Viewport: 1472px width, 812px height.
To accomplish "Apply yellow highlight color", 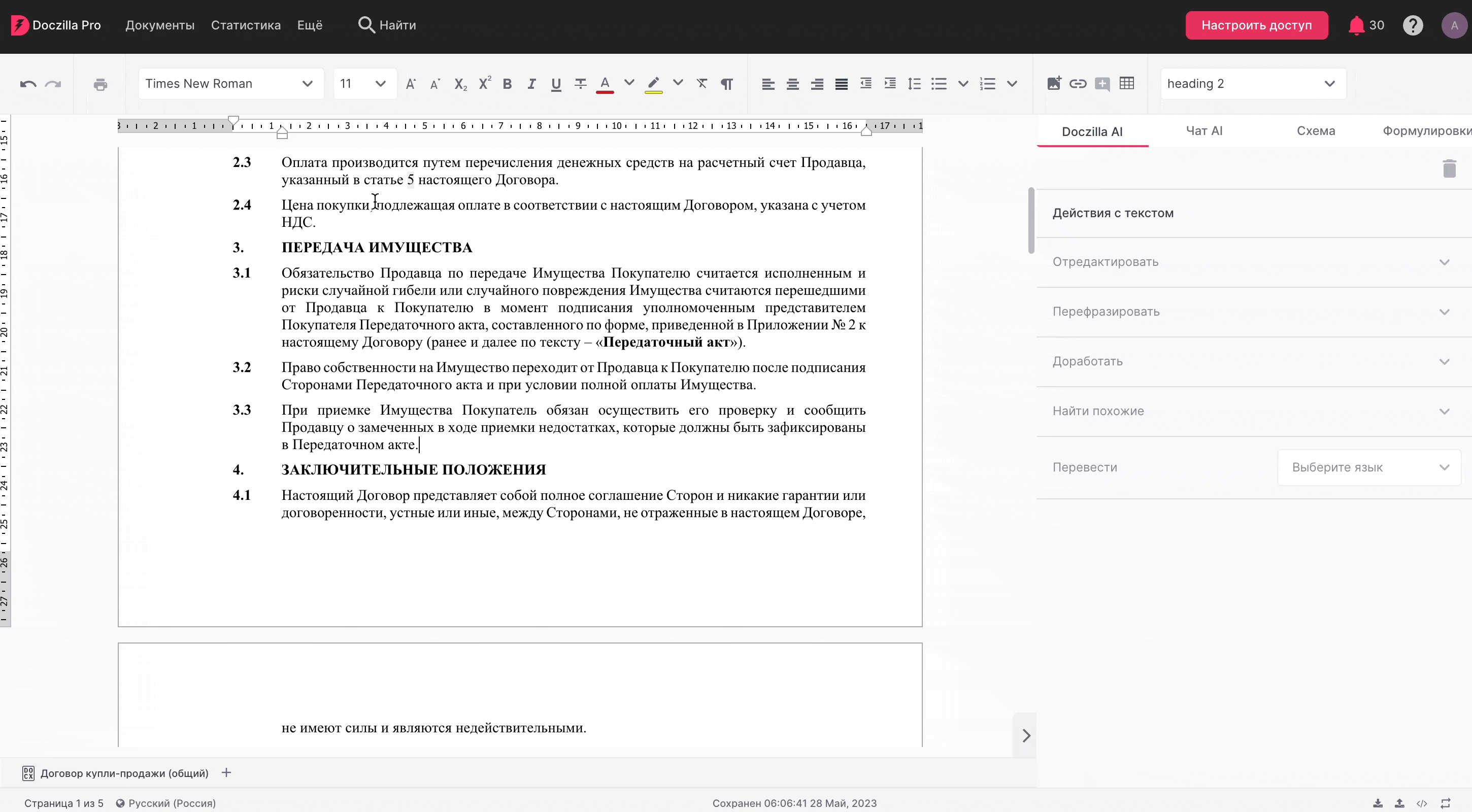I will pos(654,85).
